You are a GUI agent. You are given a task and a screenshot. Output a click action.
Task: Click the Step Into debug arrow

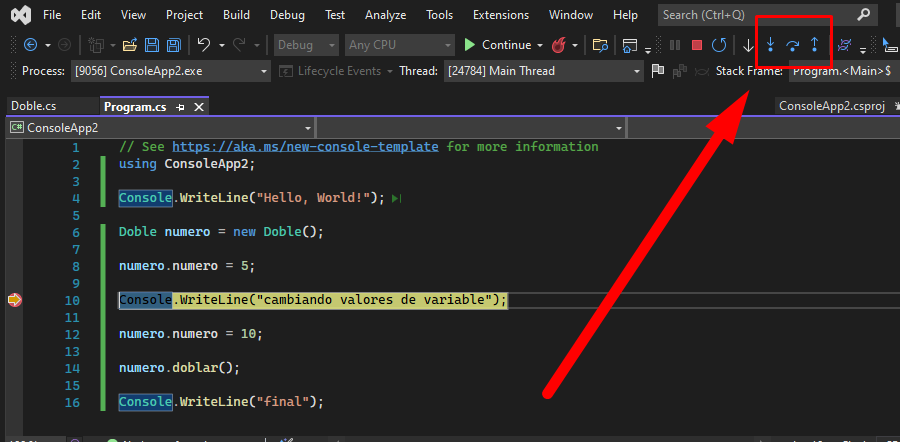(x=770, y=45)
